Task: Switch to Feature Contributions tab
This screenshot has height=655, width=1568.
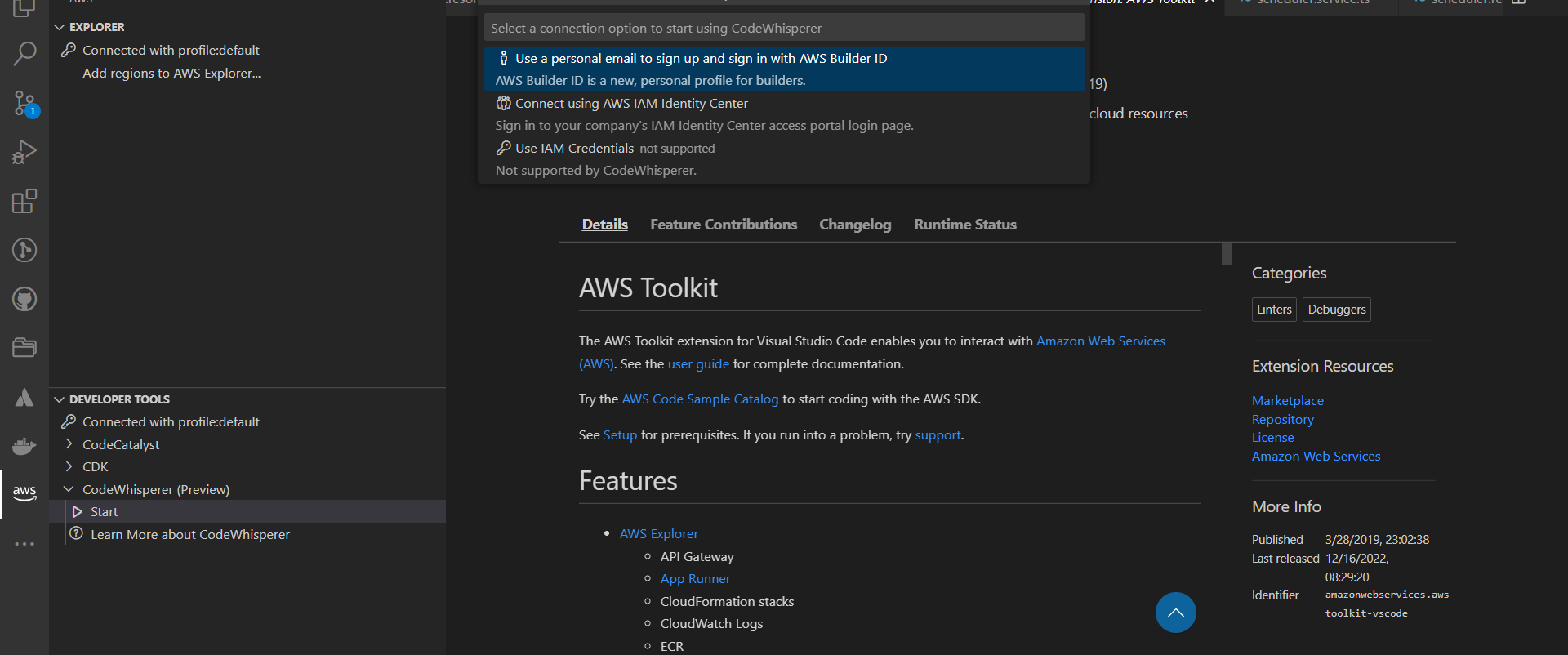Action: [724, 225]
